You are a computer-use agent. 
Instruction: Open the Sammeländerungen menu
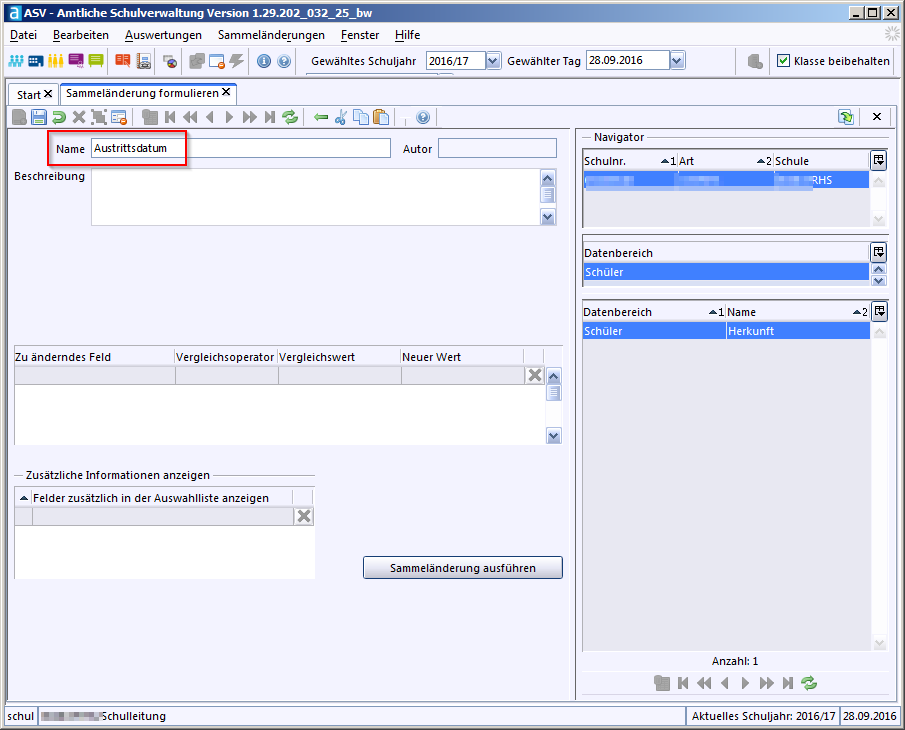(x=271, y=35)
